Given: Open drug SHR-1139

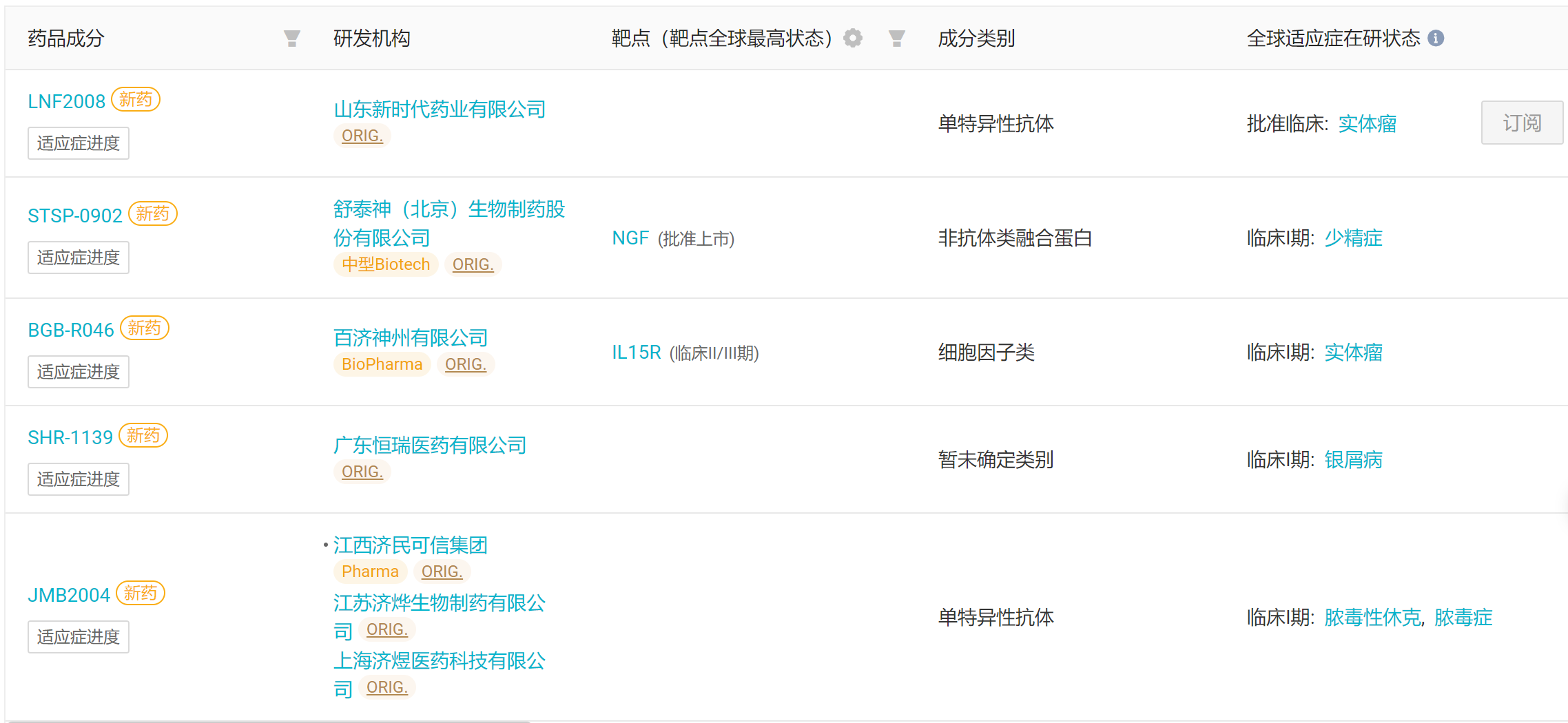Looking at the screenshot, I should pos(70,437).
